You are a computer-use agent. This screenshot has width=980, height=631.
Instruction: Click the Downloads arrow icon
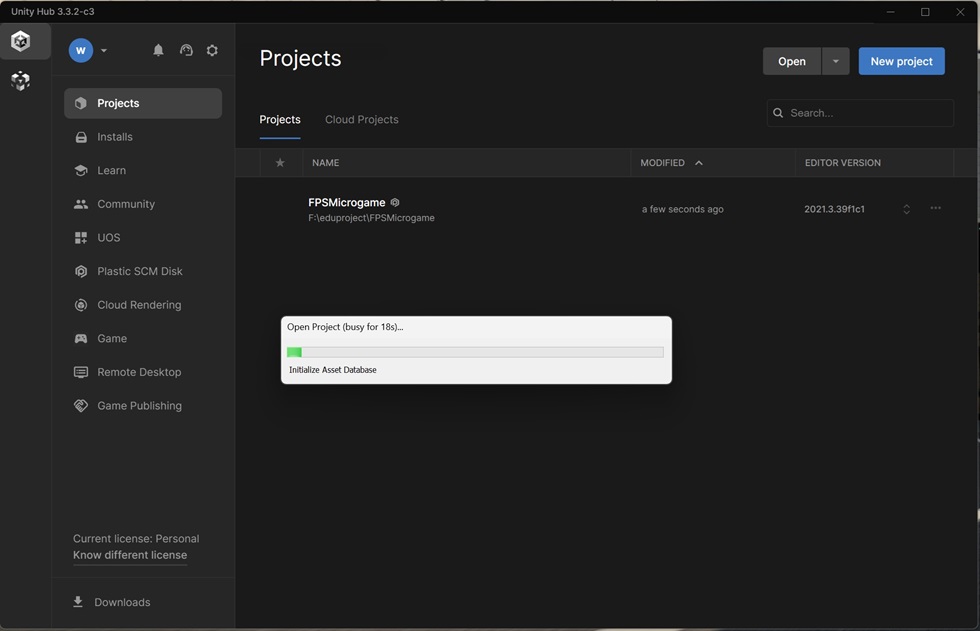pyautogui.click(x=78, y=602)
